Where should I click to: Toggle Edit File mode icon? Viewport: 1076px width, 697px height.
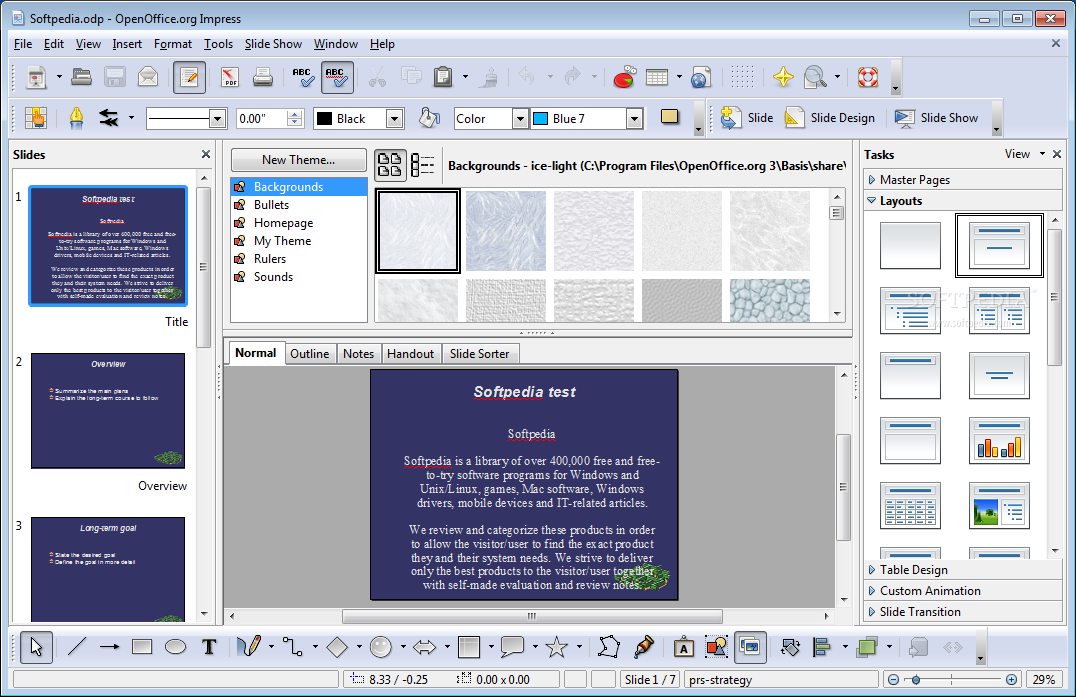pos(189,77)
